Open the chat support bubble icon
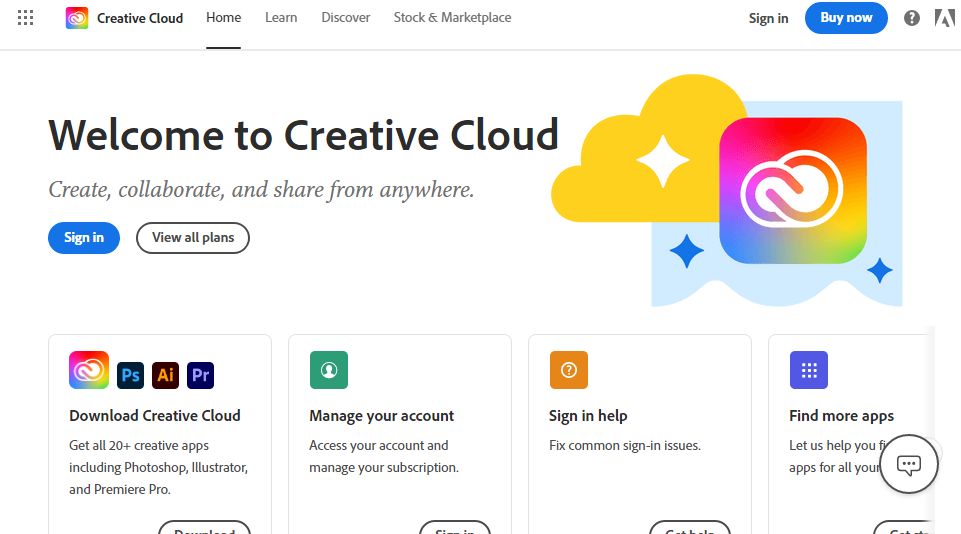Screen dimensions: 961x534 click(x=909, y=464)
